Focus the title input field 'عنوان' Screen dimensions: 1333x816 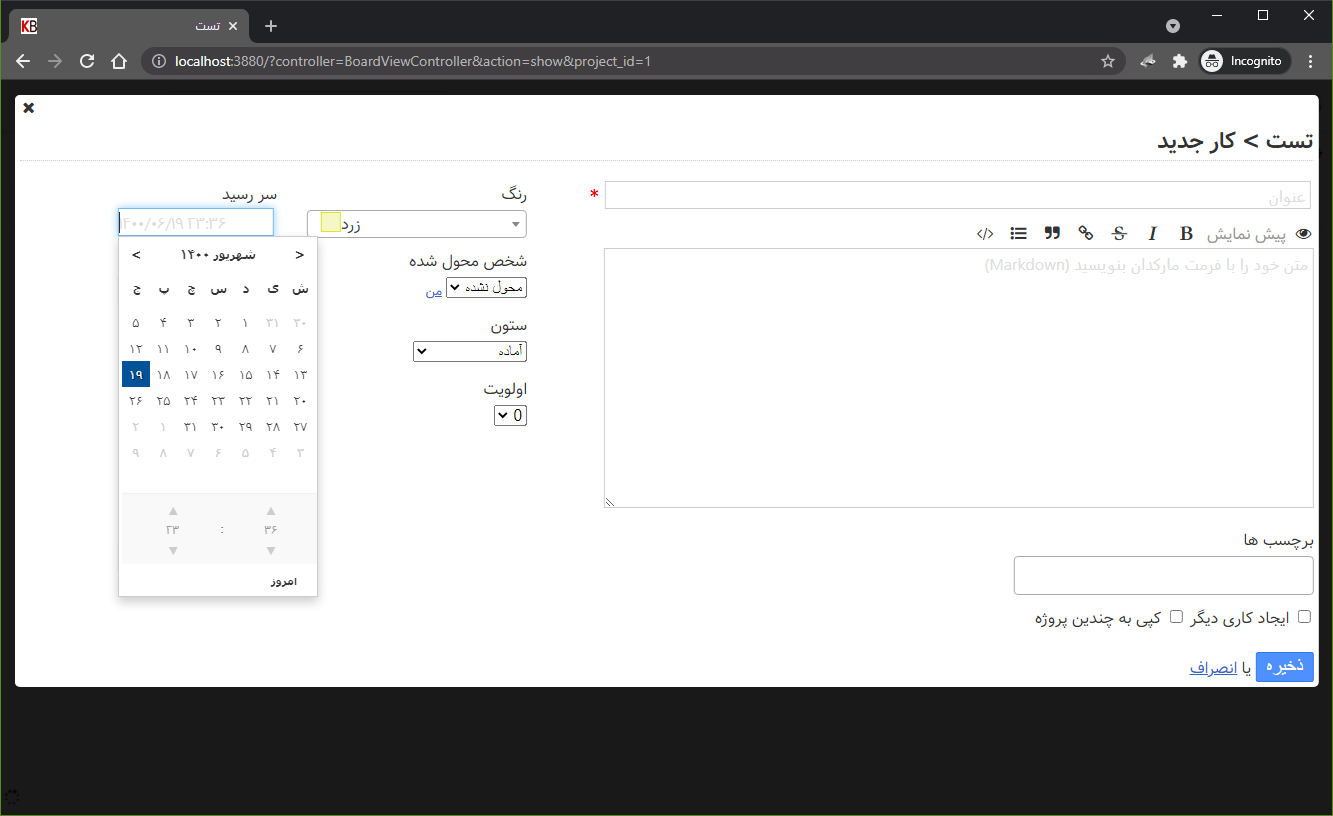point(960,195)
